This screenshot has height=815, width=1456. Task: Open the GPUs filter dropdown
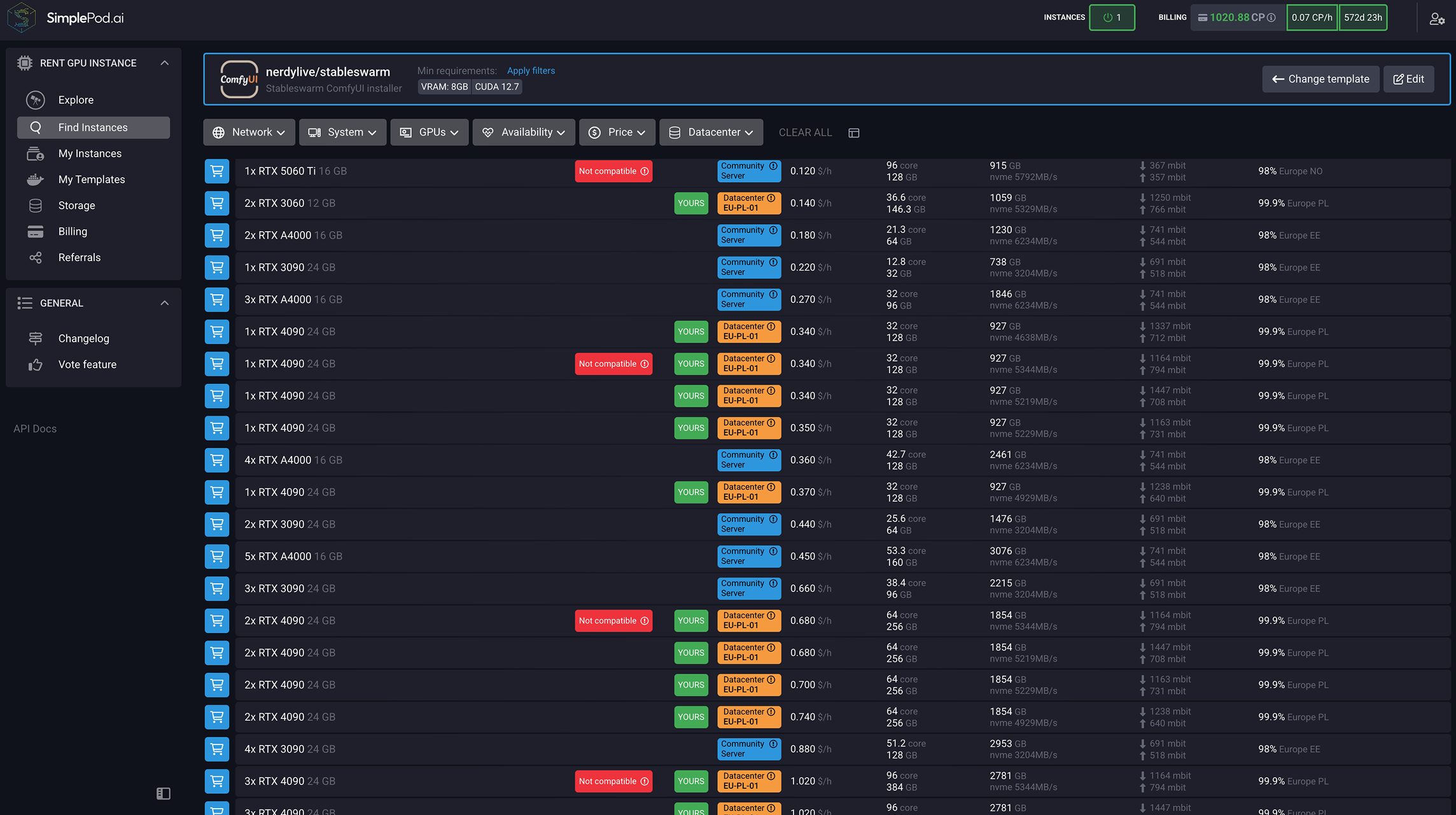click(429, 132)
